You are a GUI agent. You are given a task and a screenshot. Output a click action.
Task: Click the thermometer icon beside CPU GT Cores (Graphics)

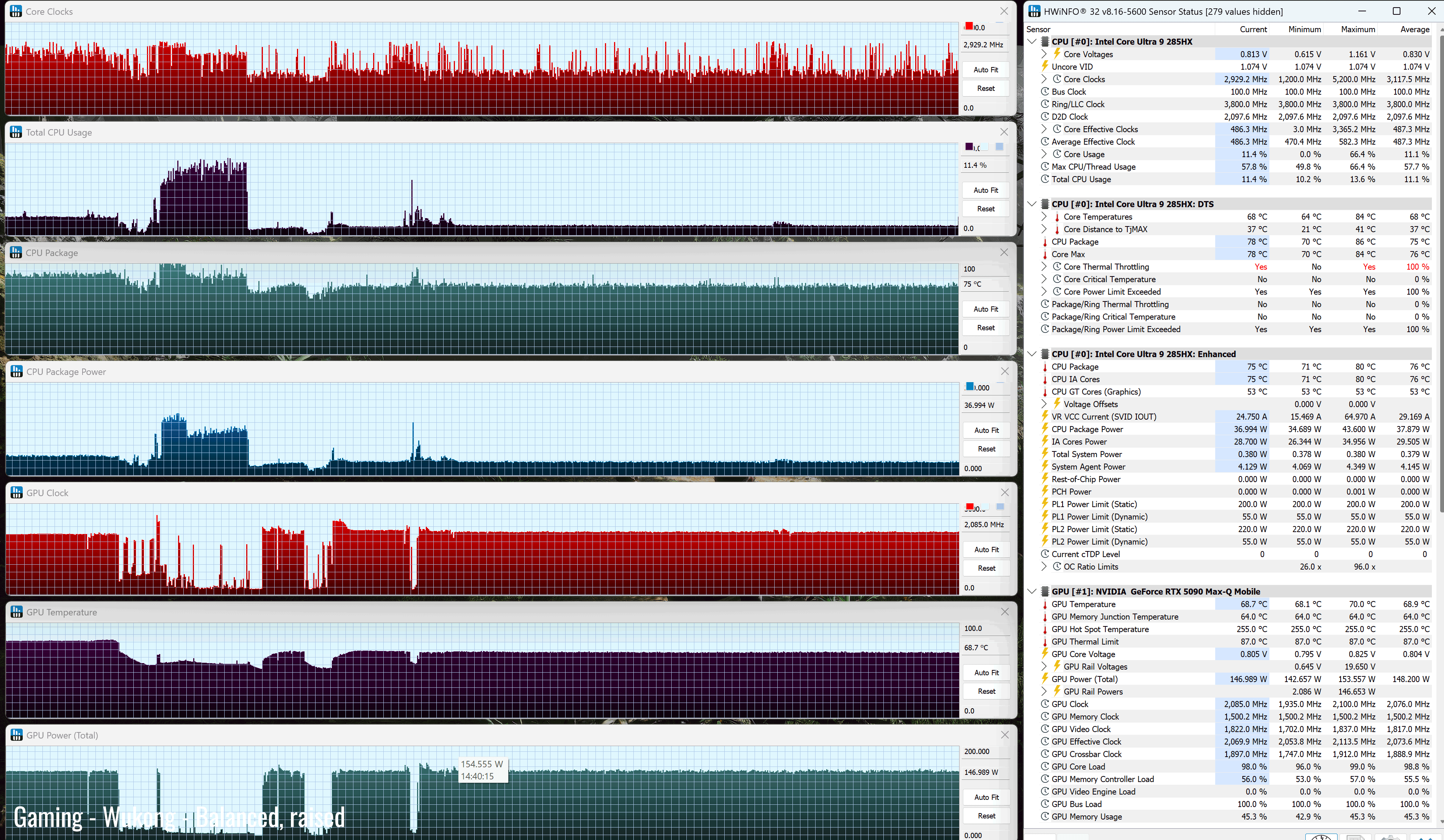tap(1045, 392)
